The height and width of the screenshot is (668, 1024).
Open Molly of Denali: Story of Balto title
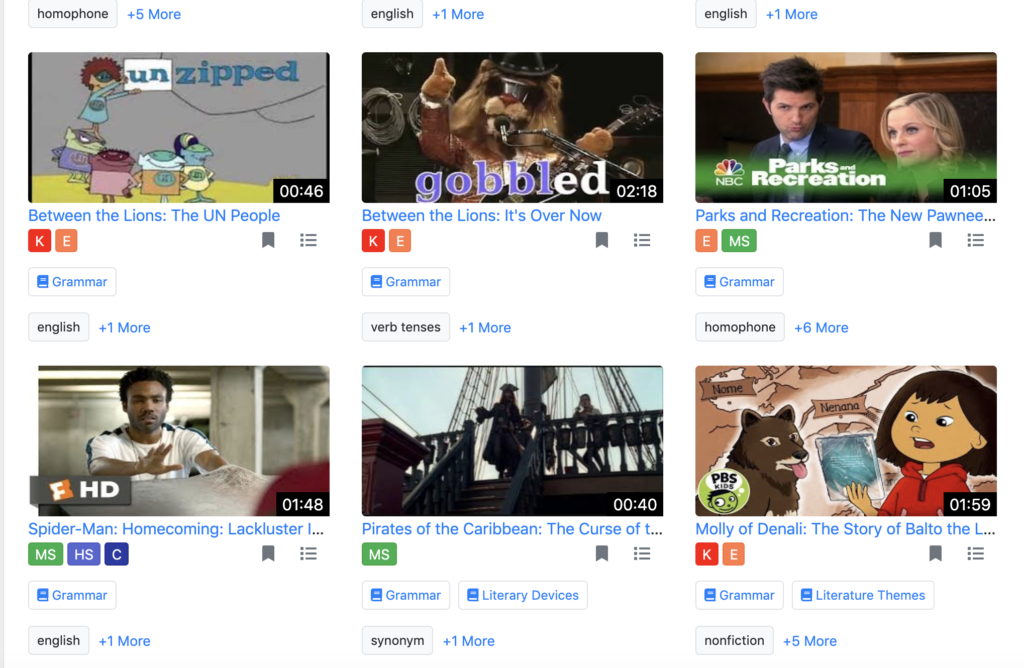tap(845, 529)
